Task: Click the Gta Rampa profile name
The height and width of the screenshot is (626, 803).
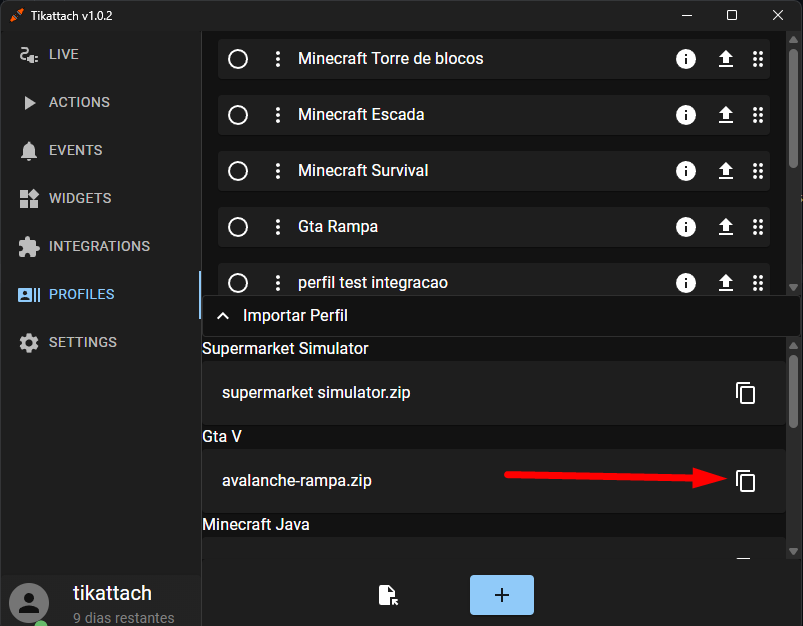Action: click(x=338, y=226)
